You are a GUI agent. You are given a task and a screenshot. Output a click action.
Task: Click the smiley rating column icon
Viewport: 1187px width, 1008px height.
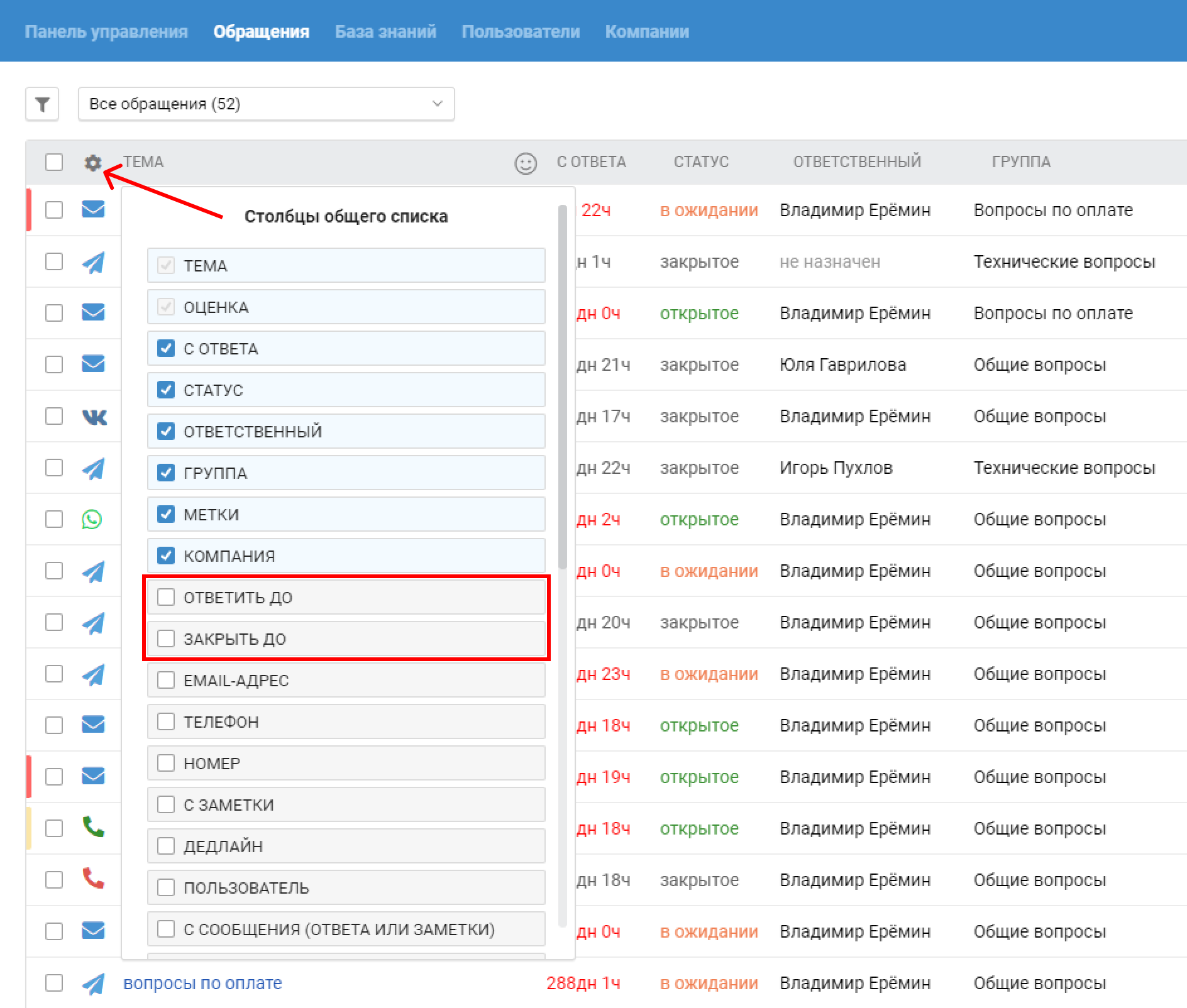[x=526, y=163]
